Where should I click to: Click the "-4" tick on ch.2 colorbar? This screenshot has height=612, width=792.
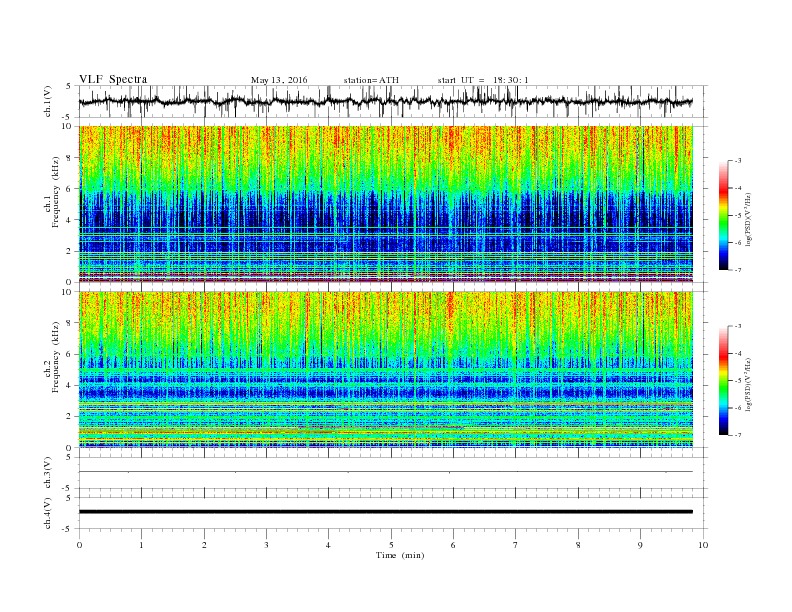[x=737, y=353]
